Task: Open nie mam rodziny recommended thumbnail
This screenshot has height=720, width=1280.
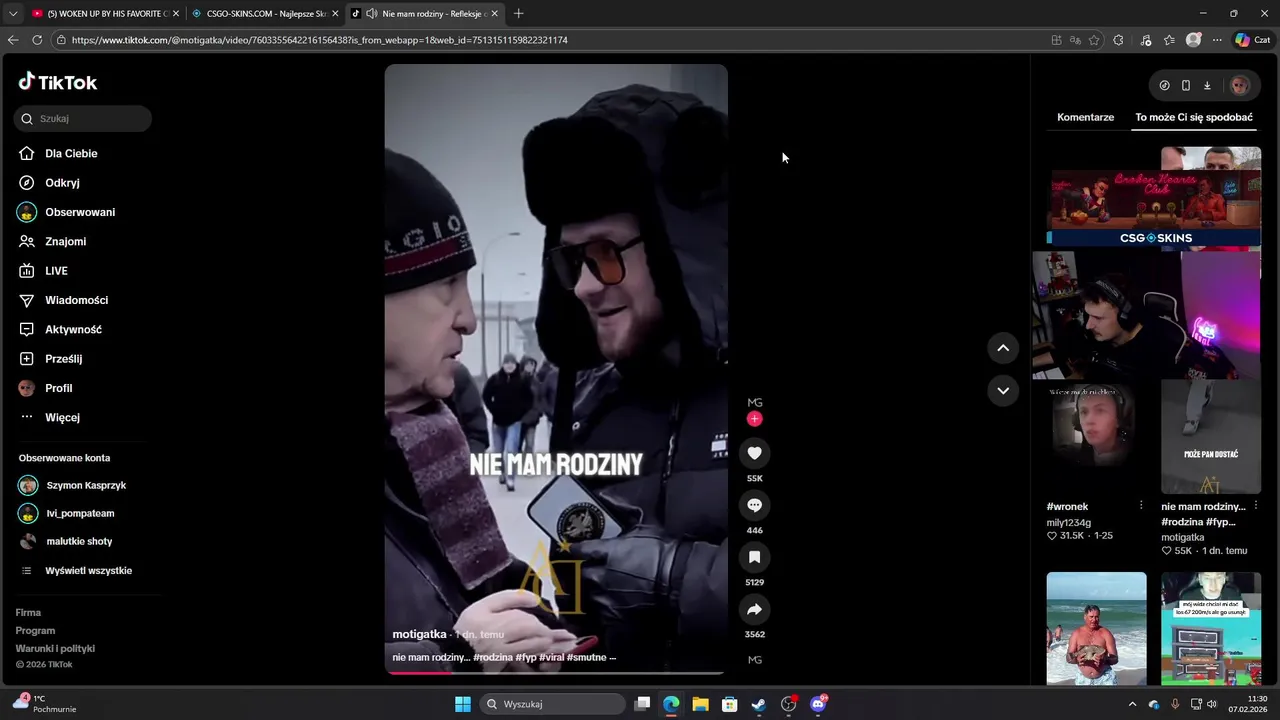Action: tap(1211, 436)
